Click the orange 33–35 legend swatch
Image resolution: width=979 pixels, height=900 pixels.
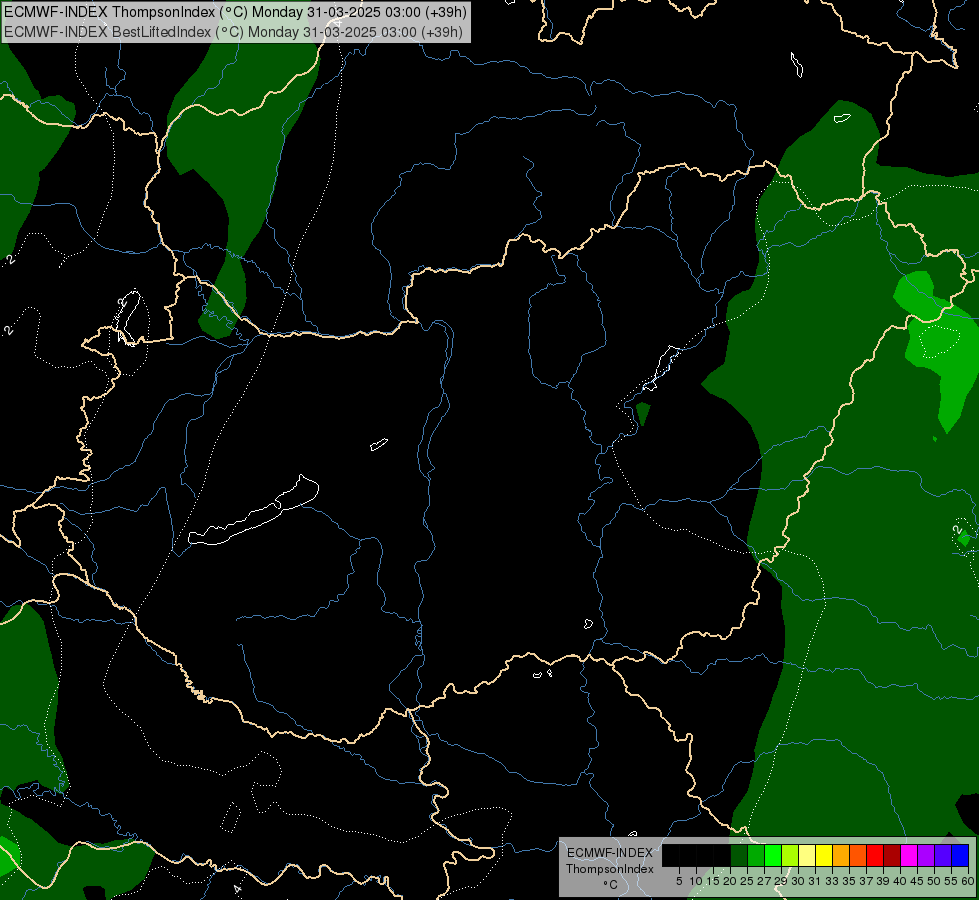click(x=842, y=856)
